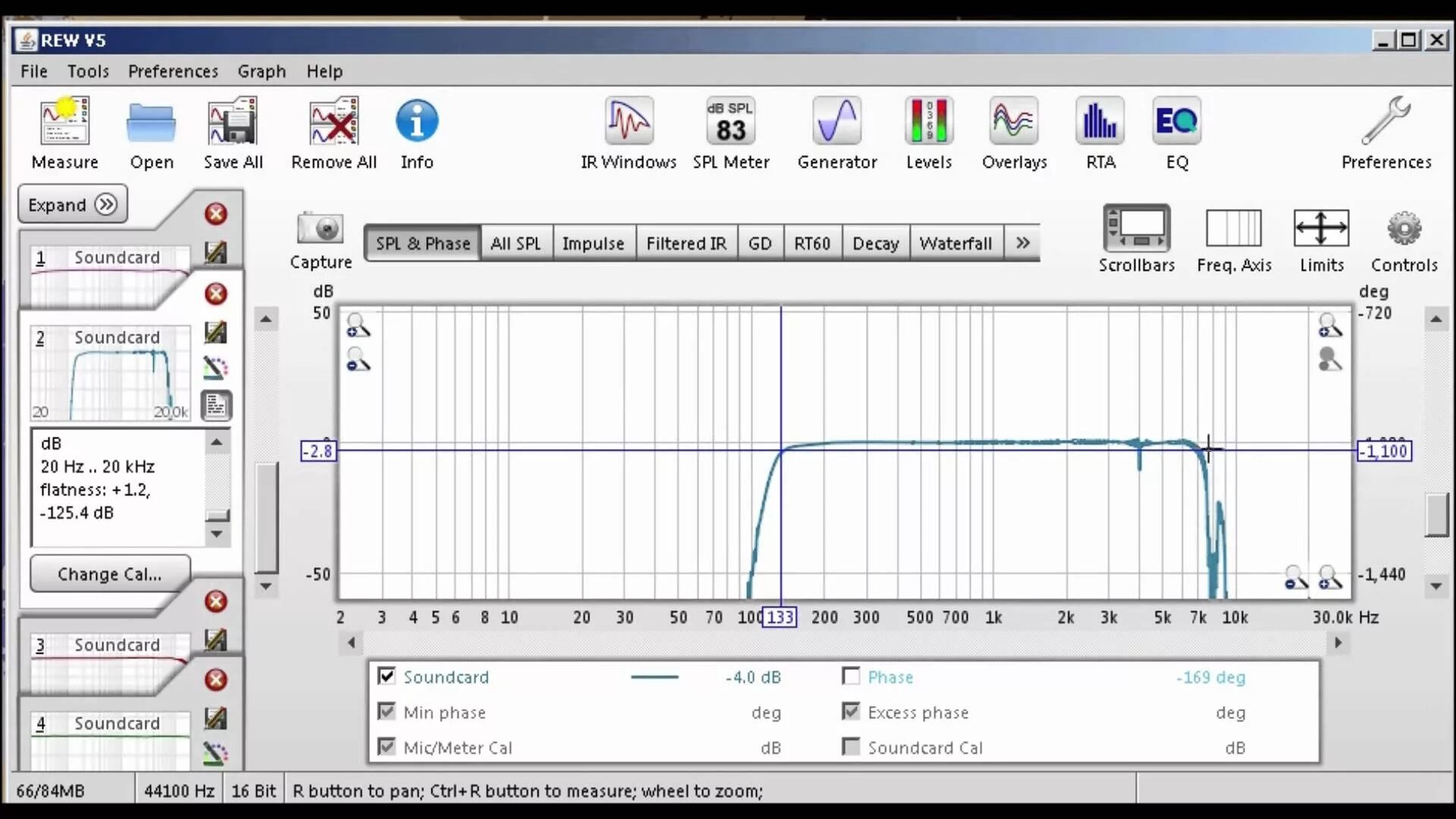Open the Levels meter icon
The image size is (1456, 819).
[x=928, y=121]
